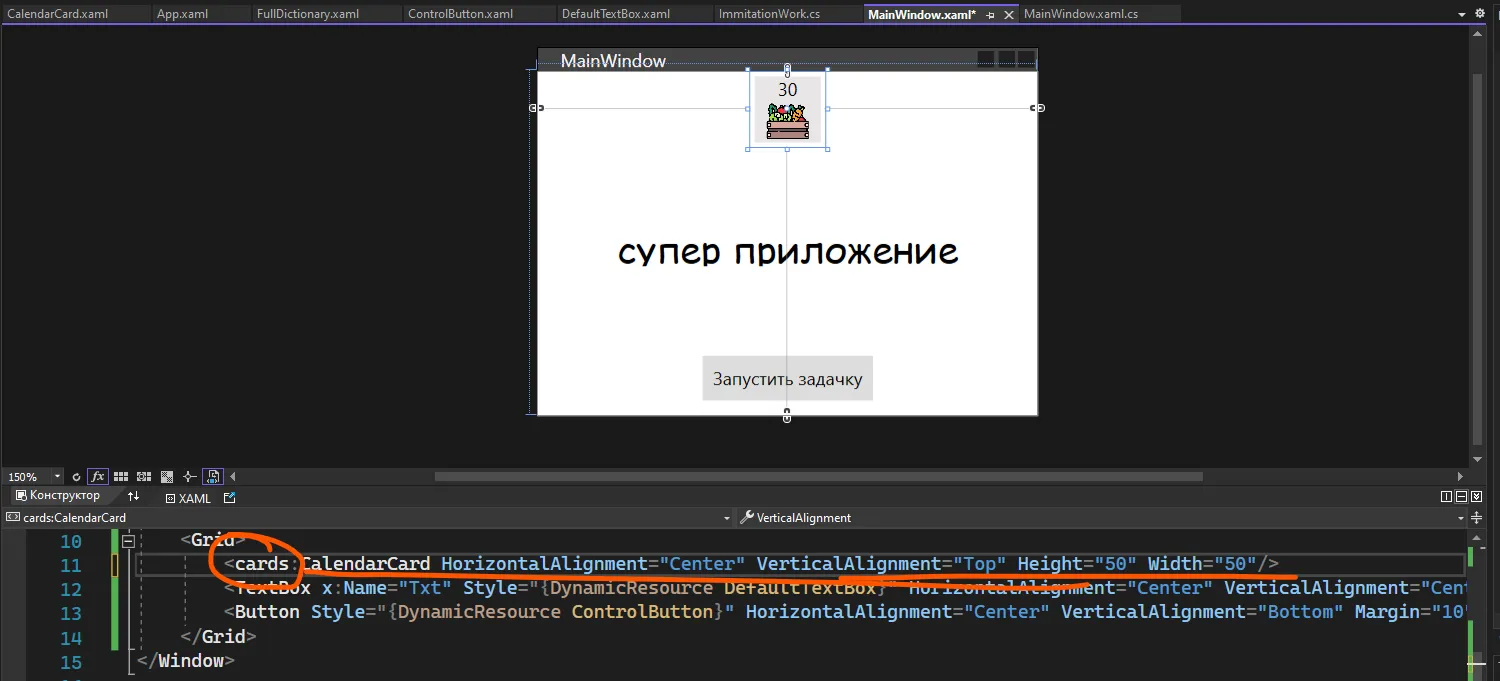This screenshot has height=681, width=1500.
Task: Click the closing Window tag on line 15
Action: tap(186, 661)
